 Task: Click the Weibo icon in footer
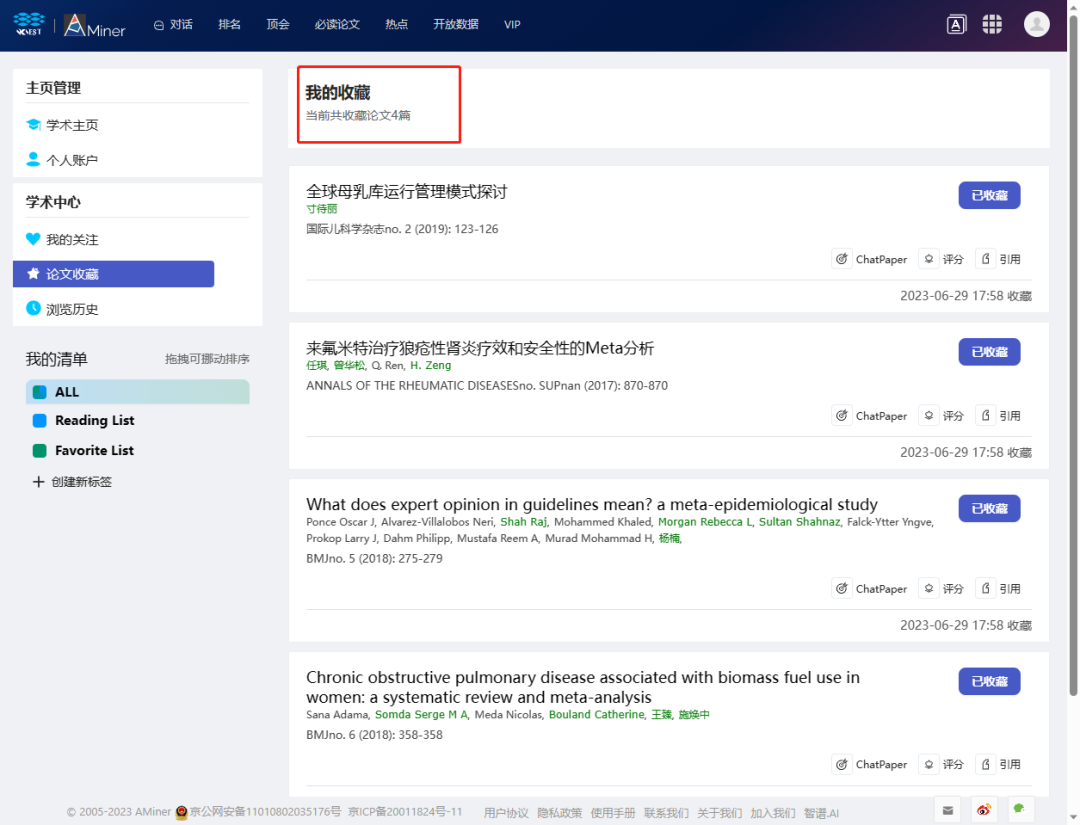click(984, 810)
